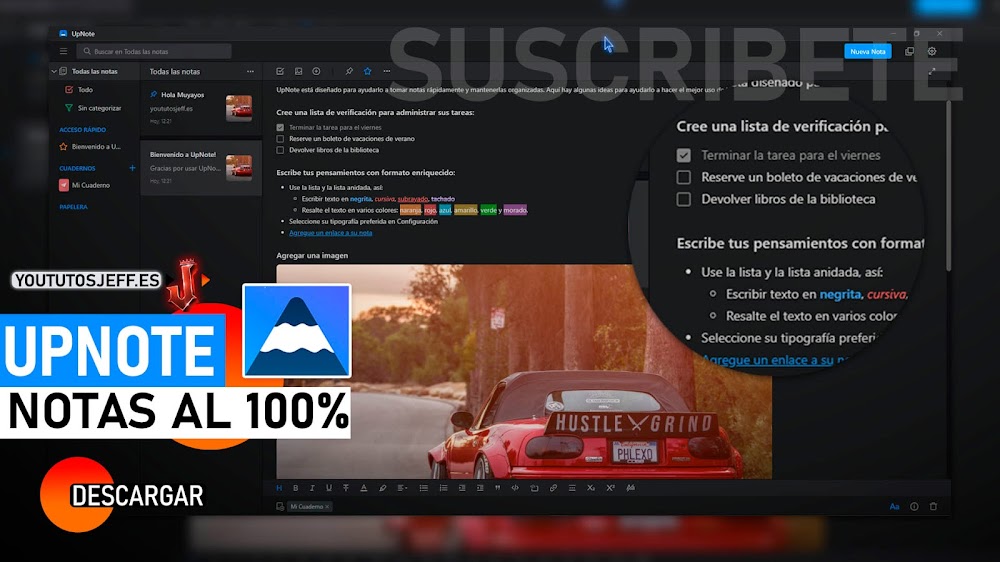Image resolution: width=1000 pixels, height=562 pixels.
Task: Toggle the blue bookmark star icon
Action: pos(367,71)
